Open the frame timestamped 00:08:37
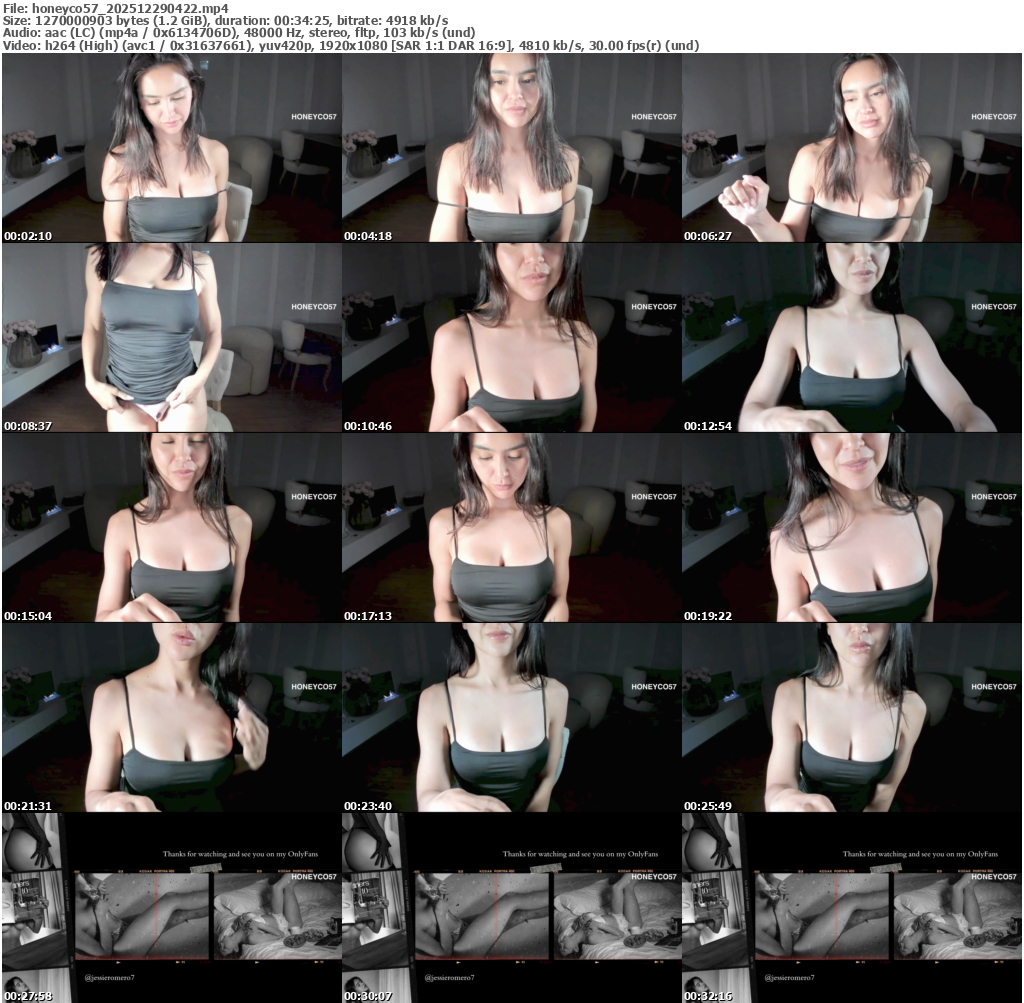 (171, 337)
